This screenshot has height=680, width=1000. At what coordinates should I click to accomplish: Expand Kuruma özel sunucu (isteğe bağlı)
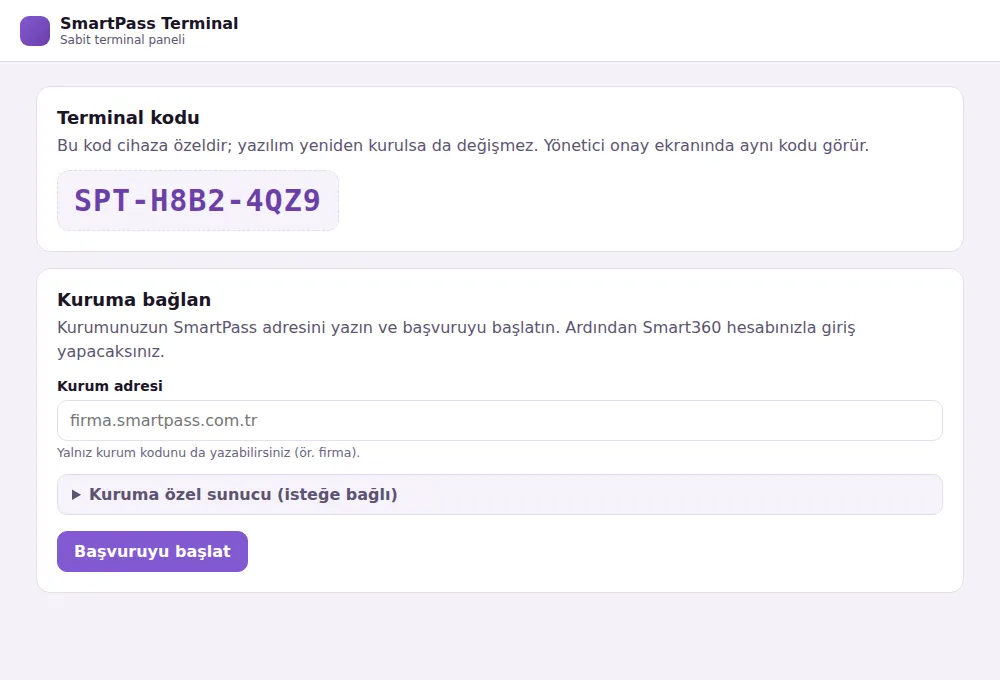(x=499, y=494)
